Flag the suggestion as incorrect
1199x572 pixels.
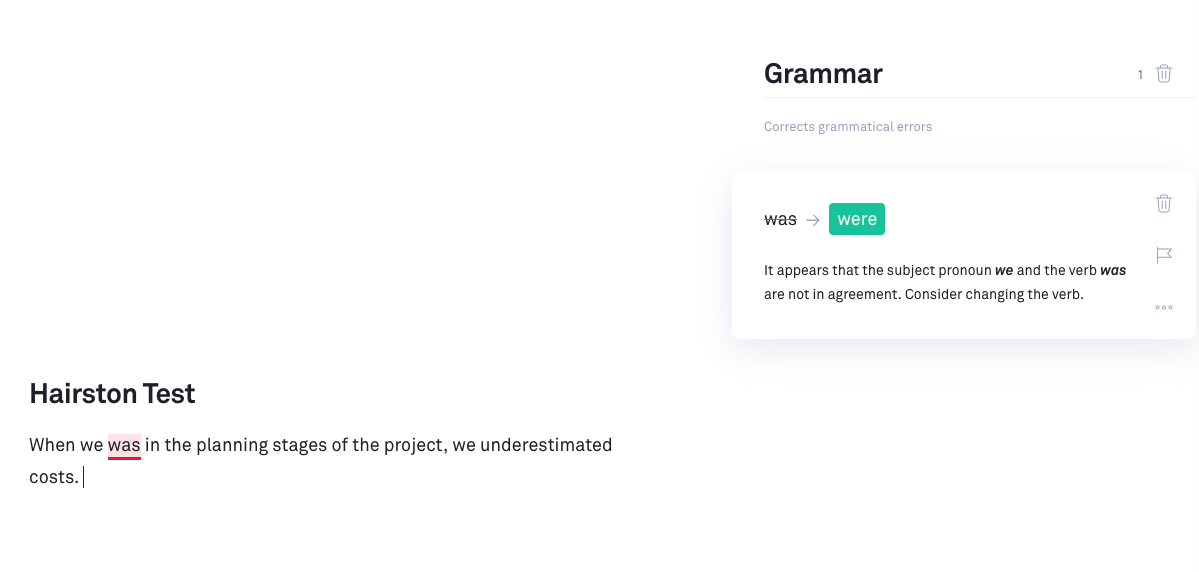tap(1163, 256)
